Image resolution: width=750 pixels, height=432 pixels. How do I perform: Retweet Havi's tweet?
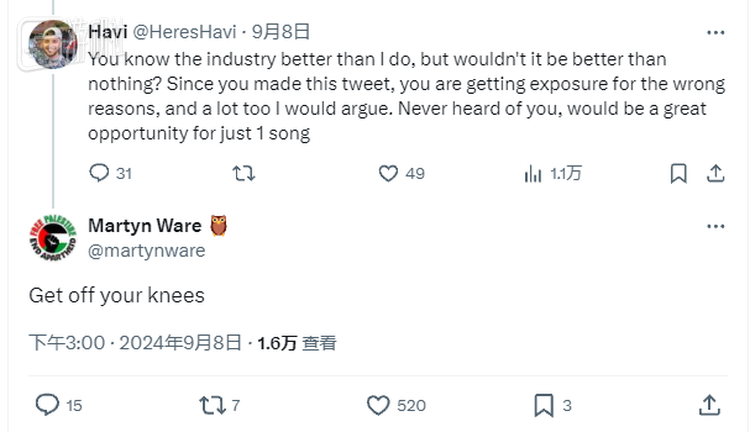coord(243,173)
